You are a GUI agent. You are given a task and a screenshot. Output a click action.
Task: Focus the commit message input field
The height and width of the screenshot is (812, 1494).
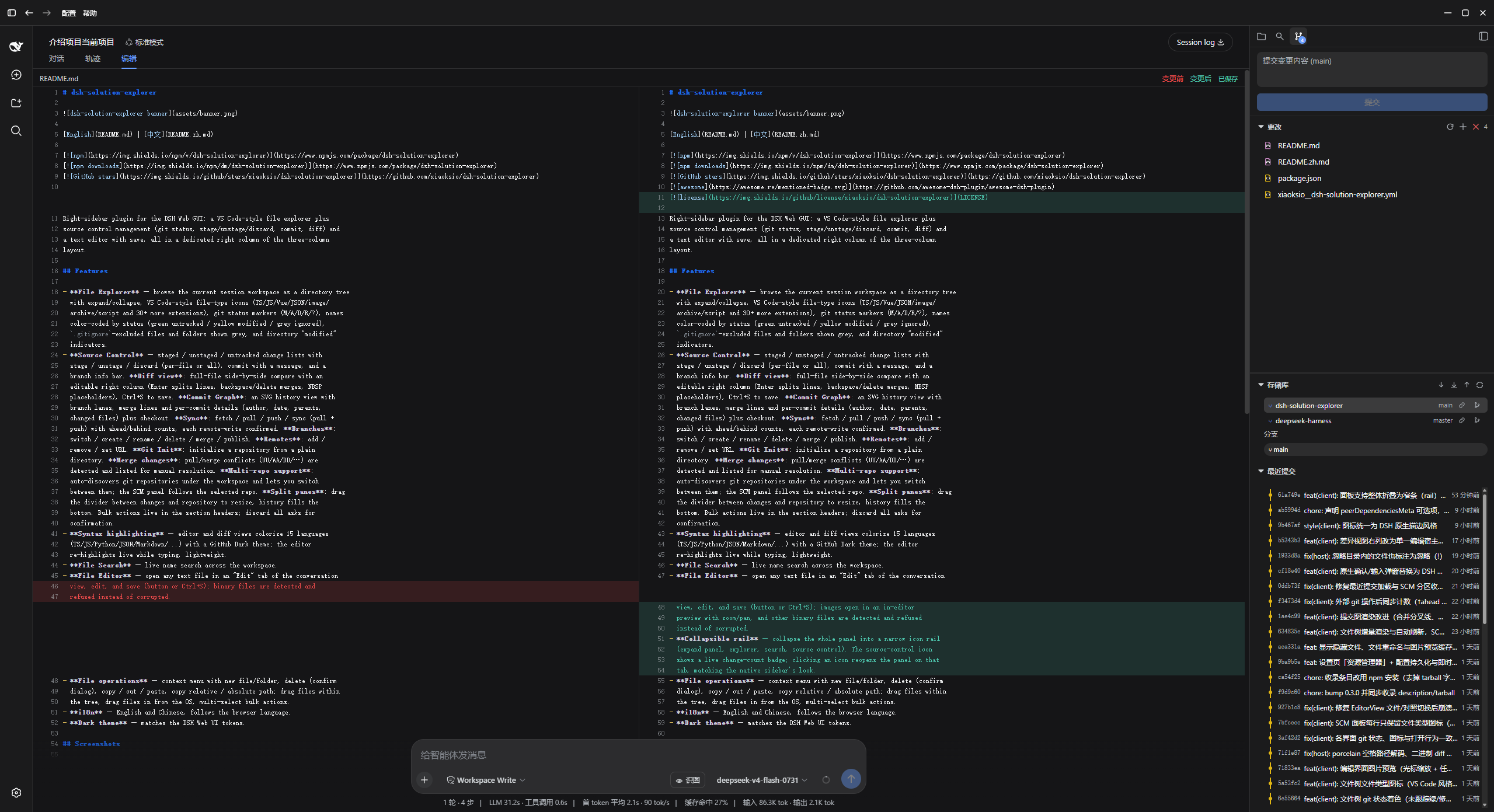1371,69
